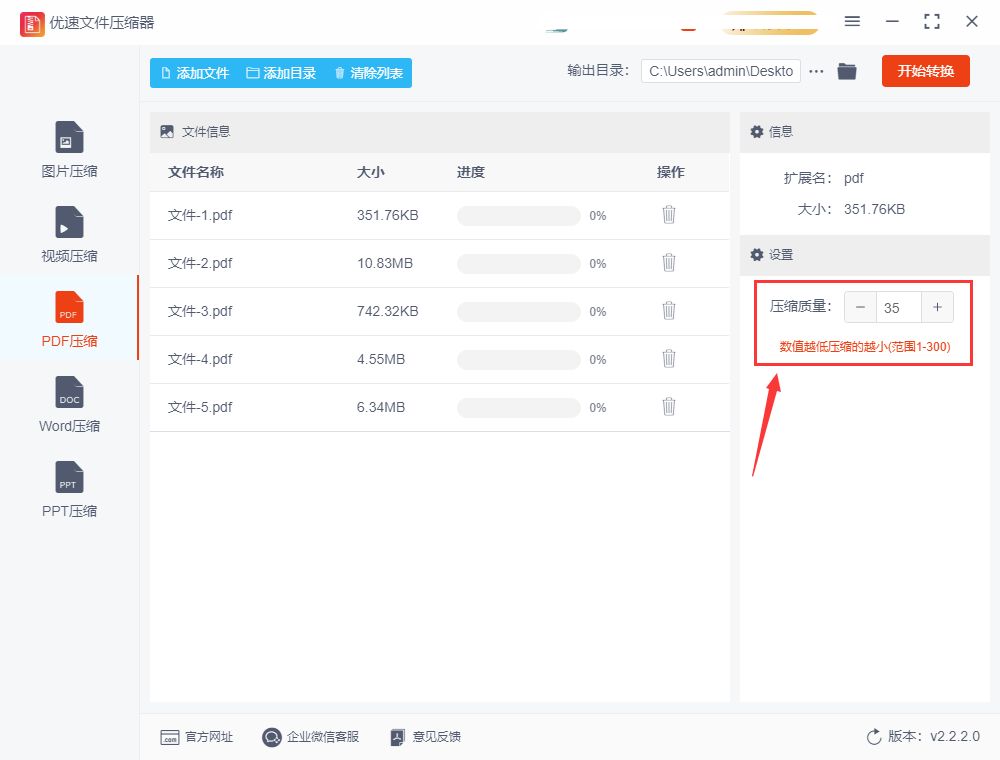
Task: Open the Word压缩 sidebar option
Action: click(x=69, y=404)
